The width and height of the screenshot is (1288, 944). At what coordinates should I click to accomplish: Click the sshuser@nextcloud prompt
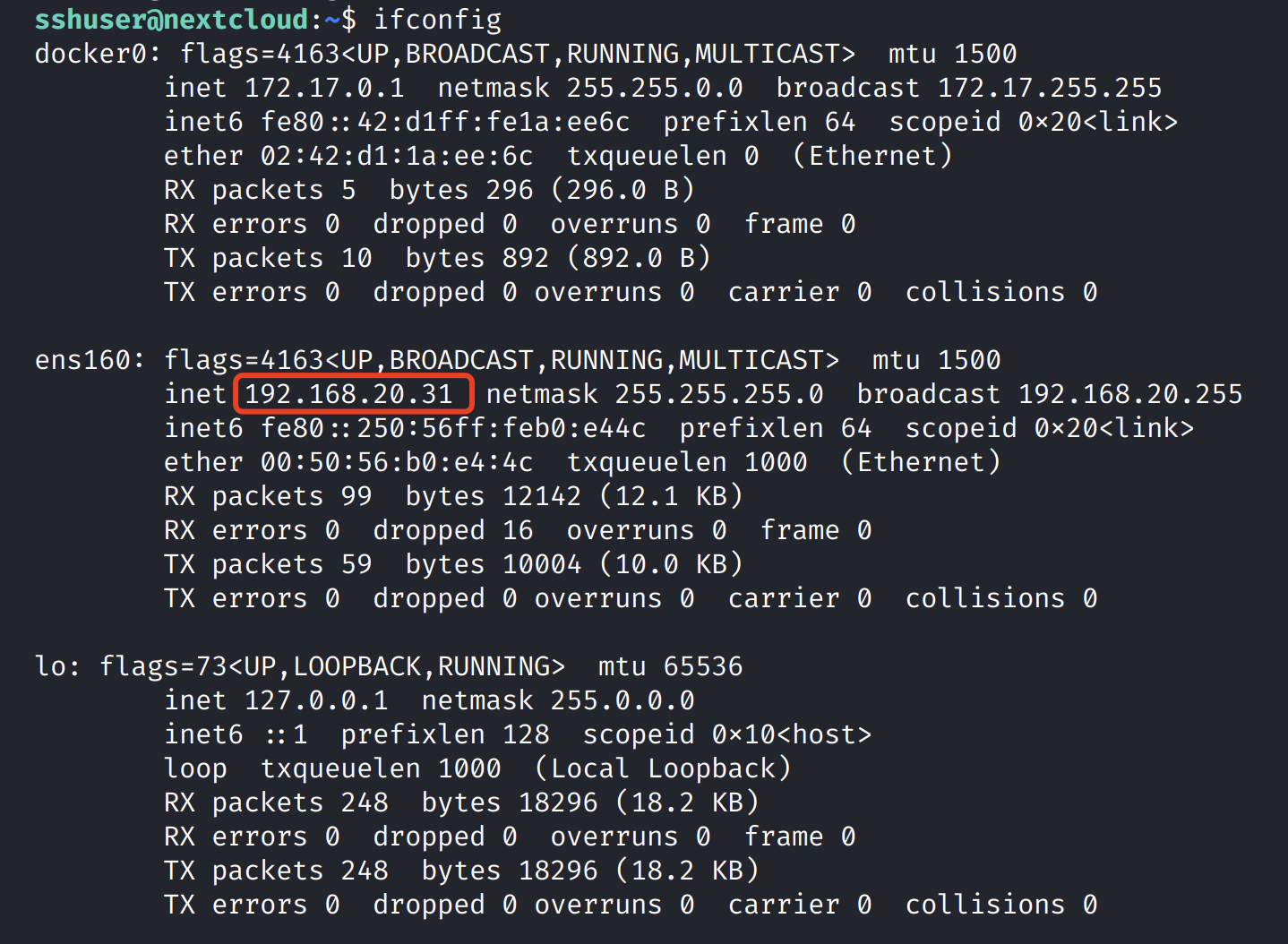tap(171, 20)
